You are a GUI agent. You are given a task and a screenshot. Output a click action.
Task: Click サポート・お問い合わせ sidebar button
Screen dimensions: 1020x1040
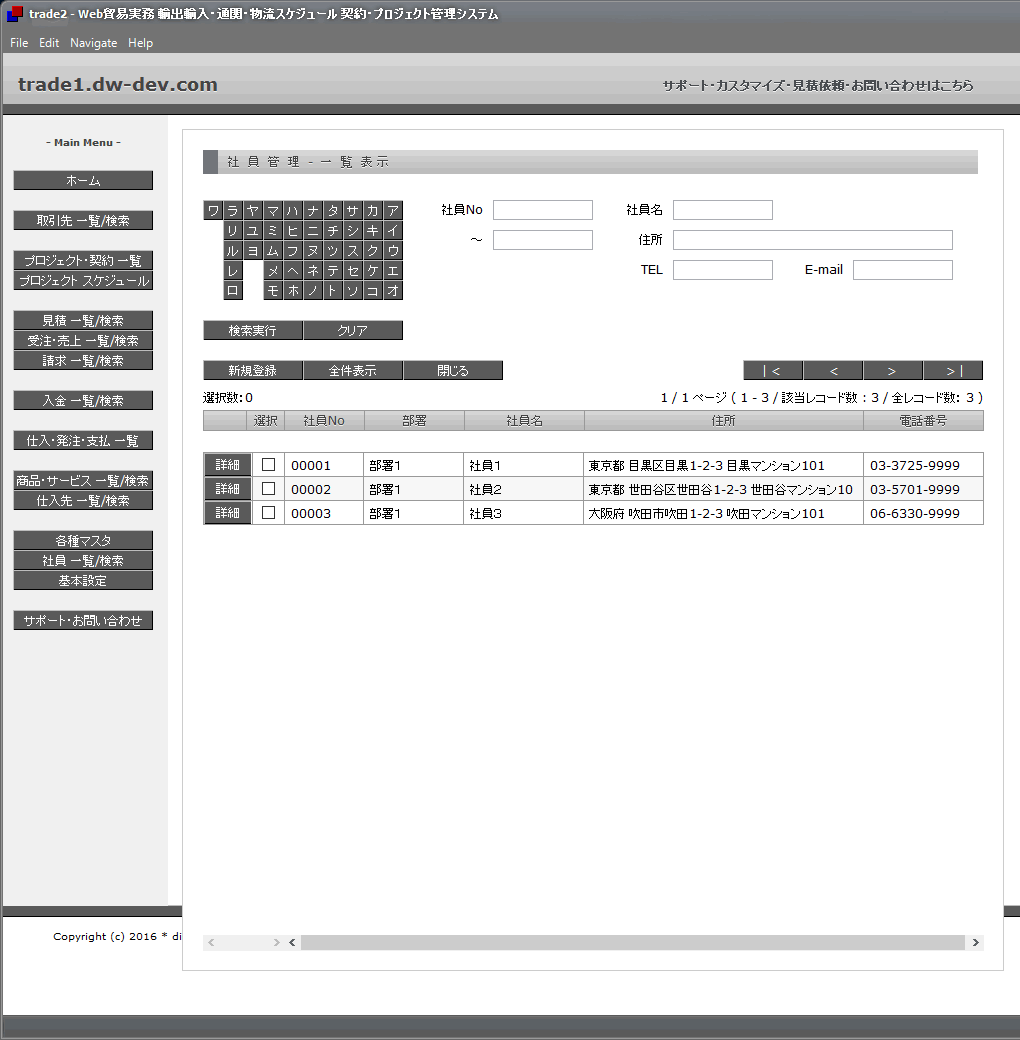click(x=83, y=620)
